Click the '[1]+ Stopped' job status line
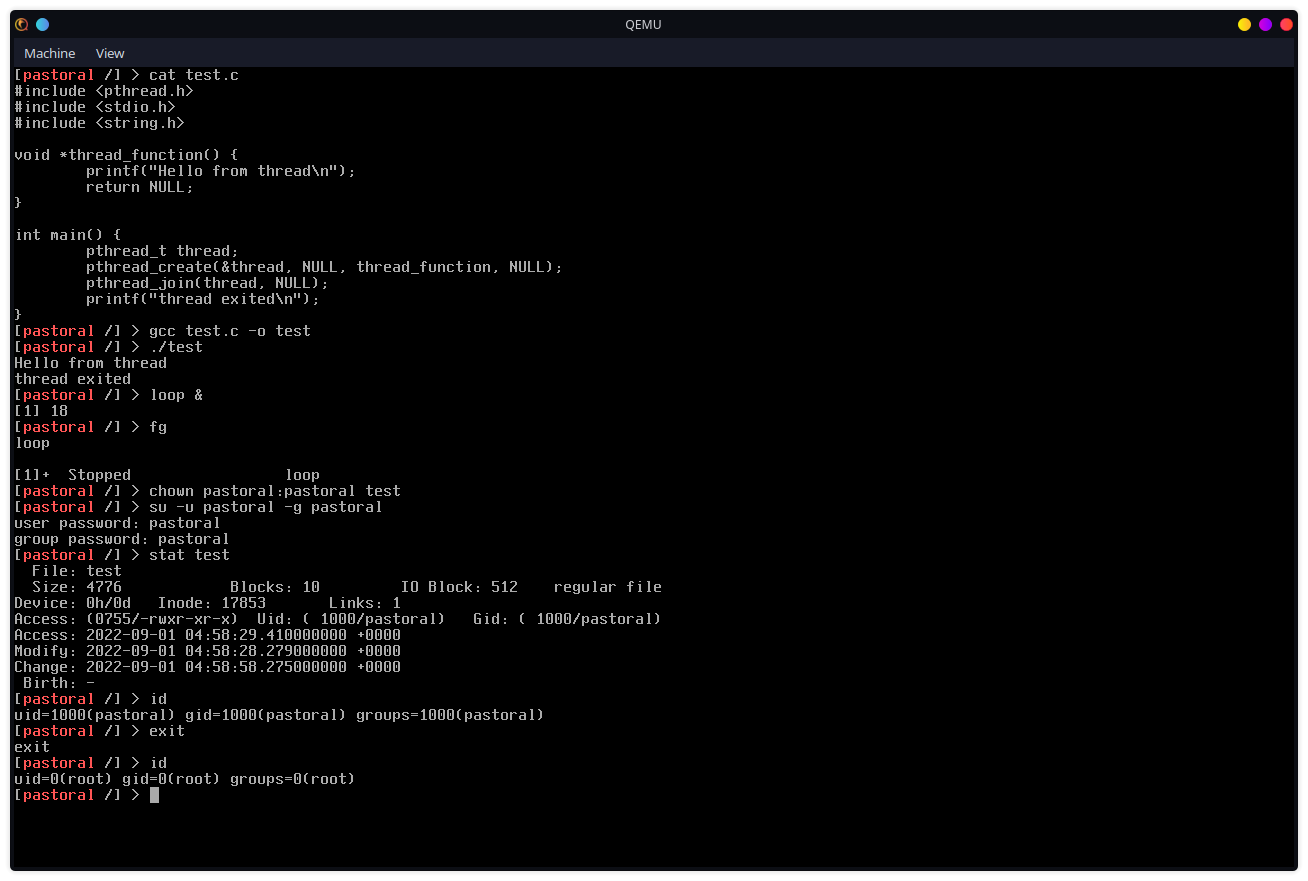Screen dimensions: 1308x881 [166, 475]
